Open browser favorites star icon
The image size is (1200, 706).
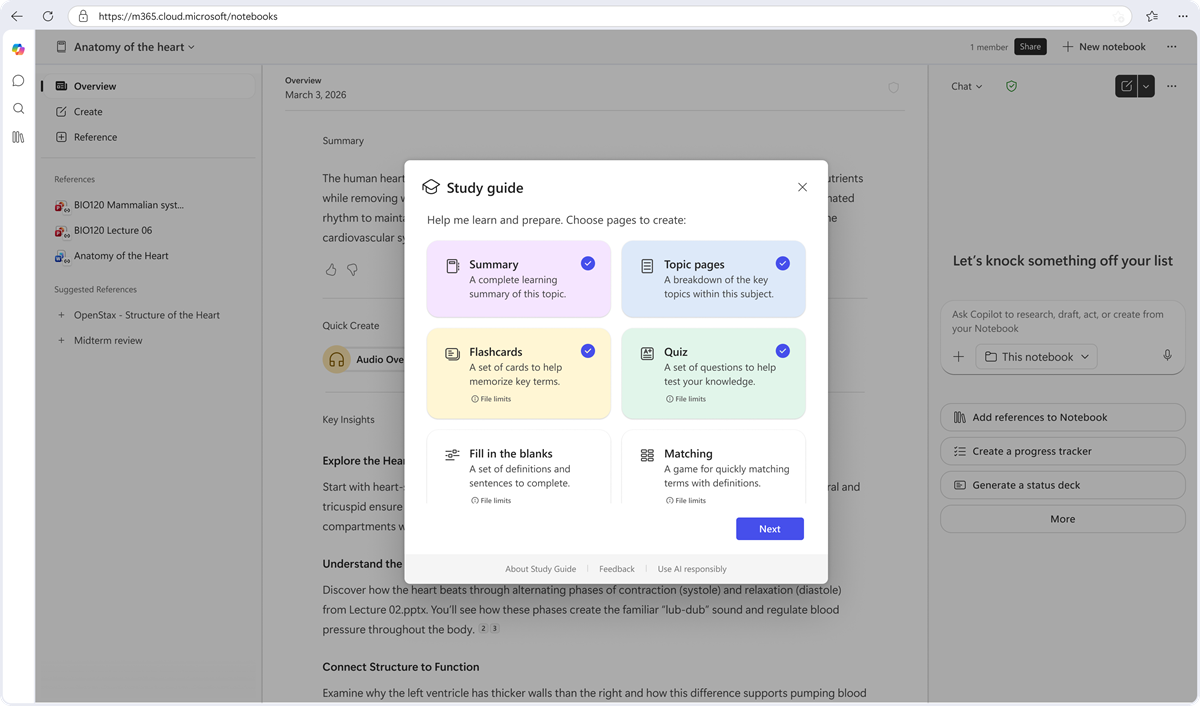1152,16
